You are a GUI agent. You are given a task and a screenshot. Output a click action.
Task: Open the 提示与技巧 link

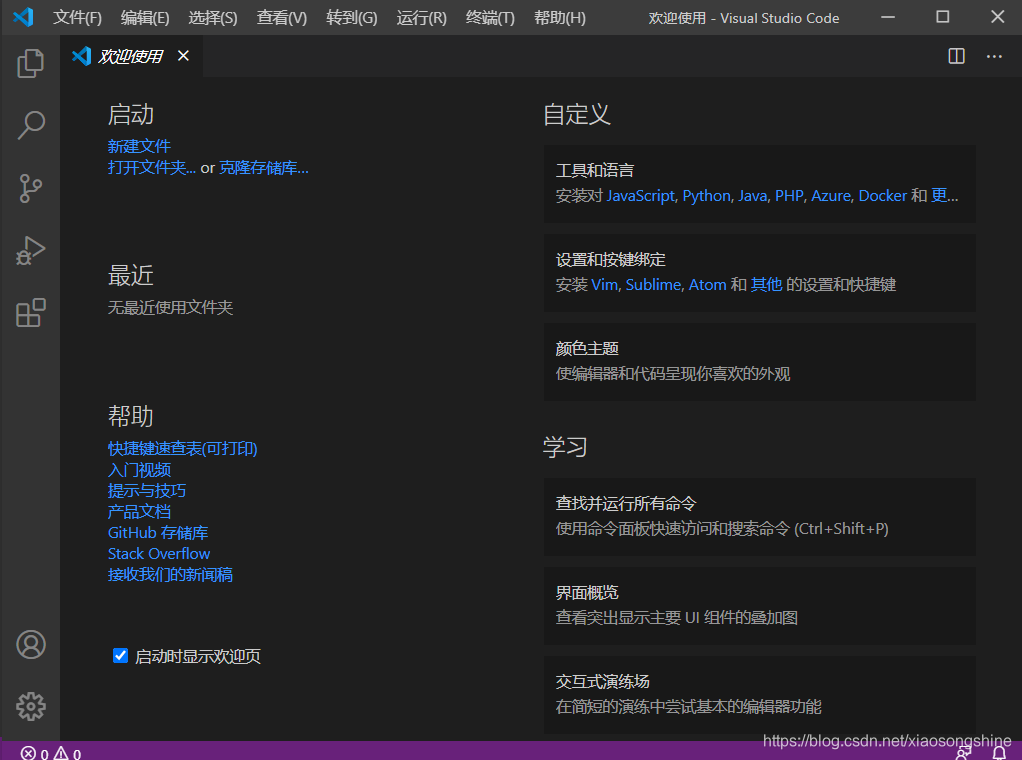pyautogui.click(x=147, y=490)
